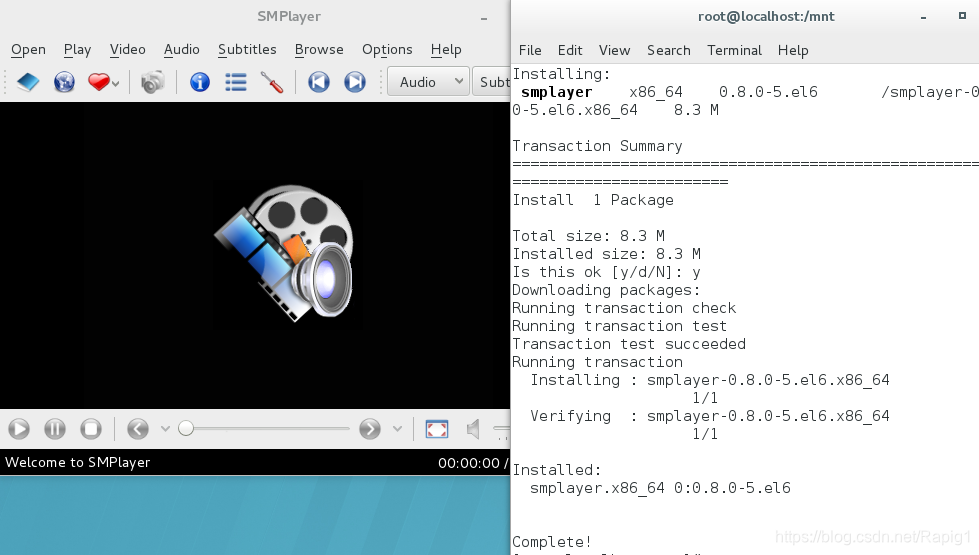Viewport: 979px width, 555px height.
Task: Open the Subtitle toolbar dropdown
Action: (x=491, y=82)
